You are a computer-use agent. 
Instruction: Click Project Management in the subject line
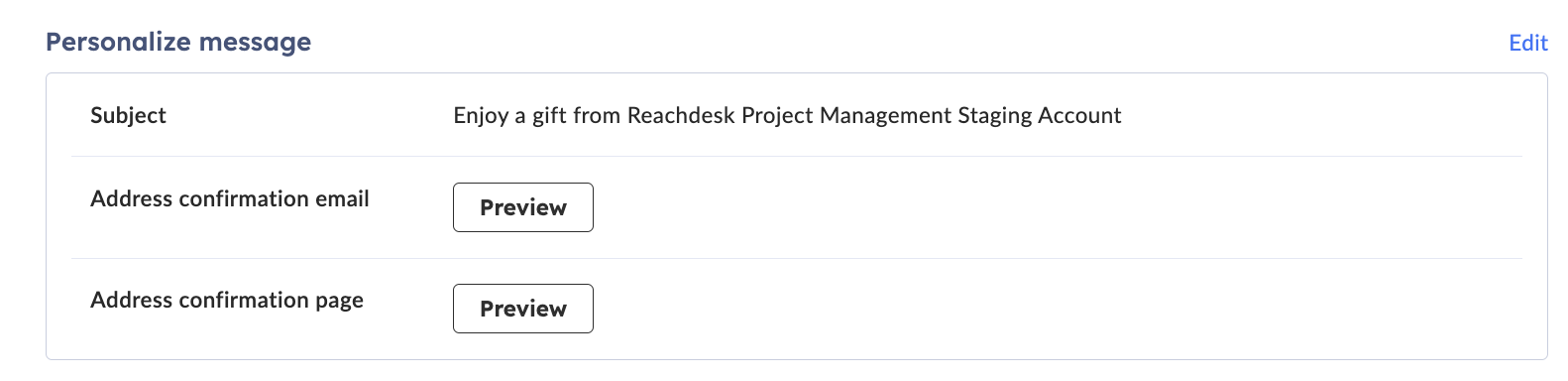[x=846, y=116]
